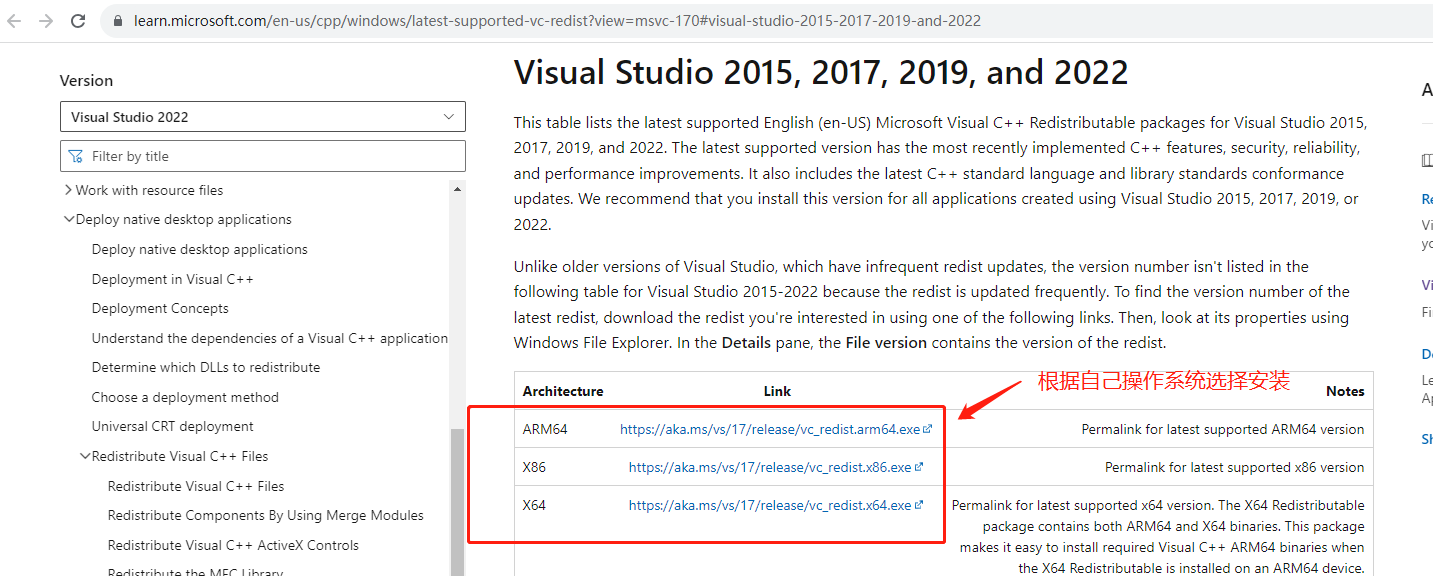Screen dimensions: 1433x576
Task: Click the sidebar scrollbar thumb
Action: pyautogui.click(x=458, y=502)
